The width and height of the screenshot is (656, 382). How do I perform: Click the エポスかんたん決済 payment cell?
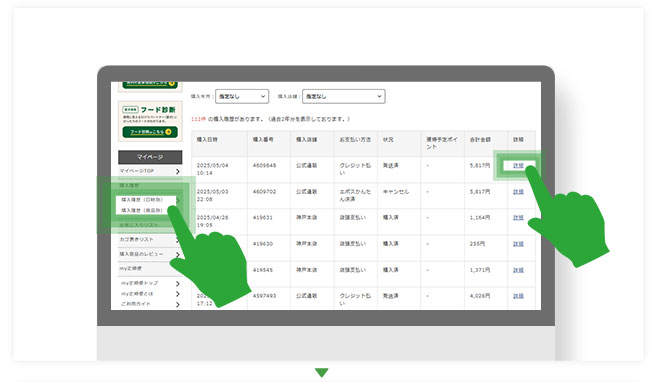(355, 195)
